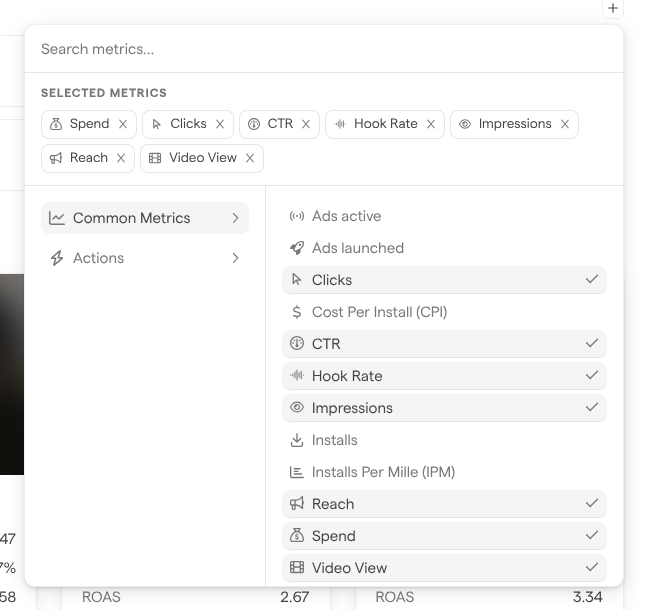Click the rocket icon for Ads launched

(297, 248)
